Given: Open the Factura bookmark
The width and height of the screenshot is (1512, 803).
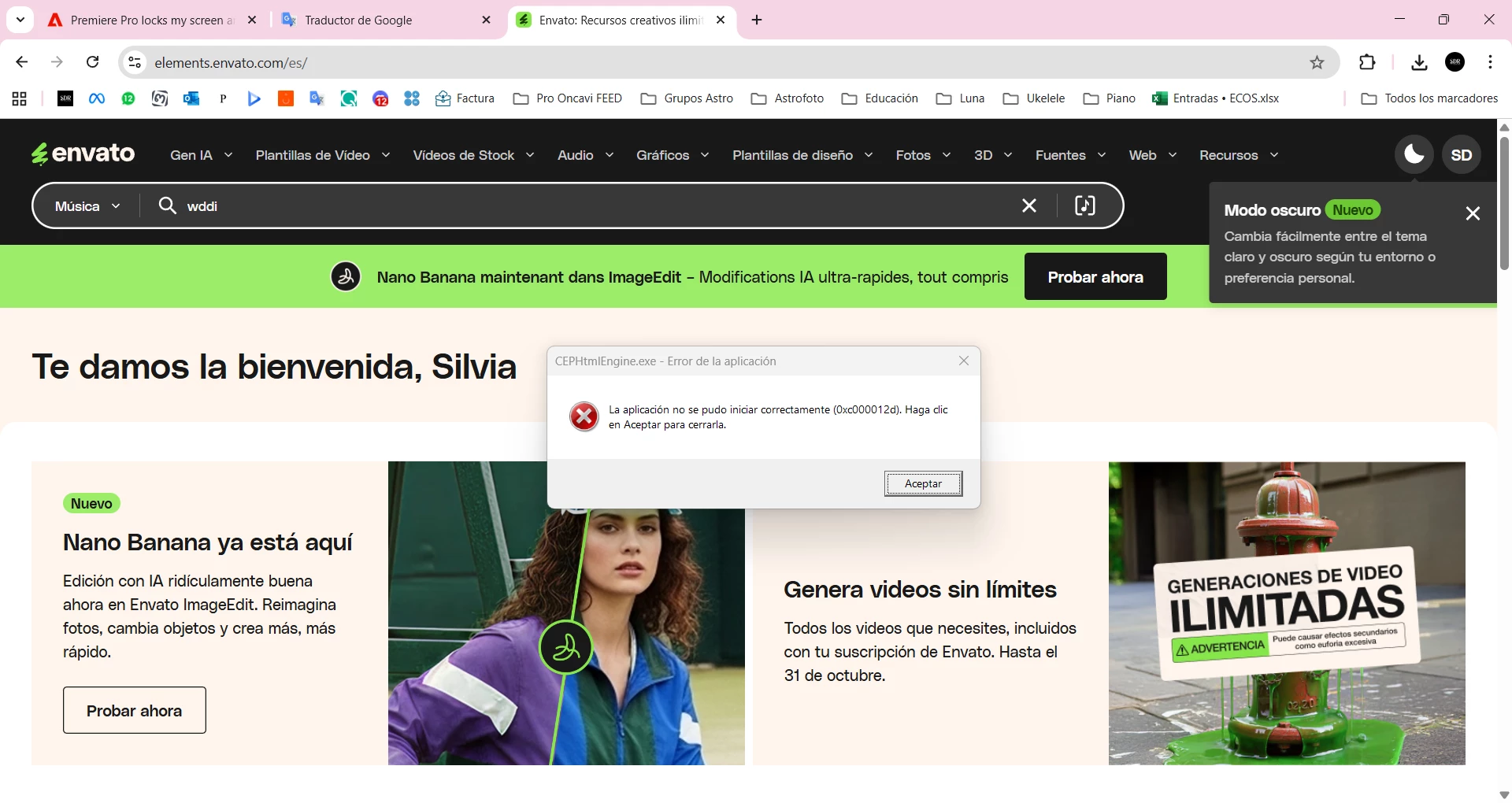Looking at the screenshot, I should click(x=465, y=98).
